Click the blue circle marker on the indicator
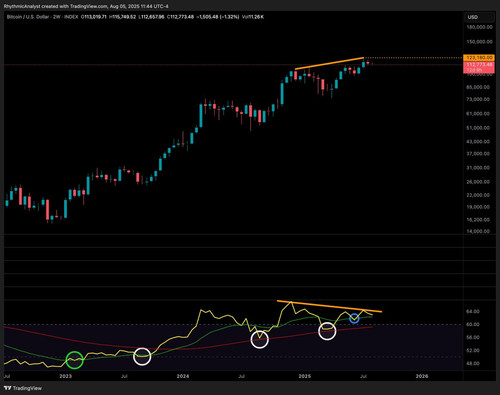Viewport: 500px width, 395px height. click(x=354, y=319)
